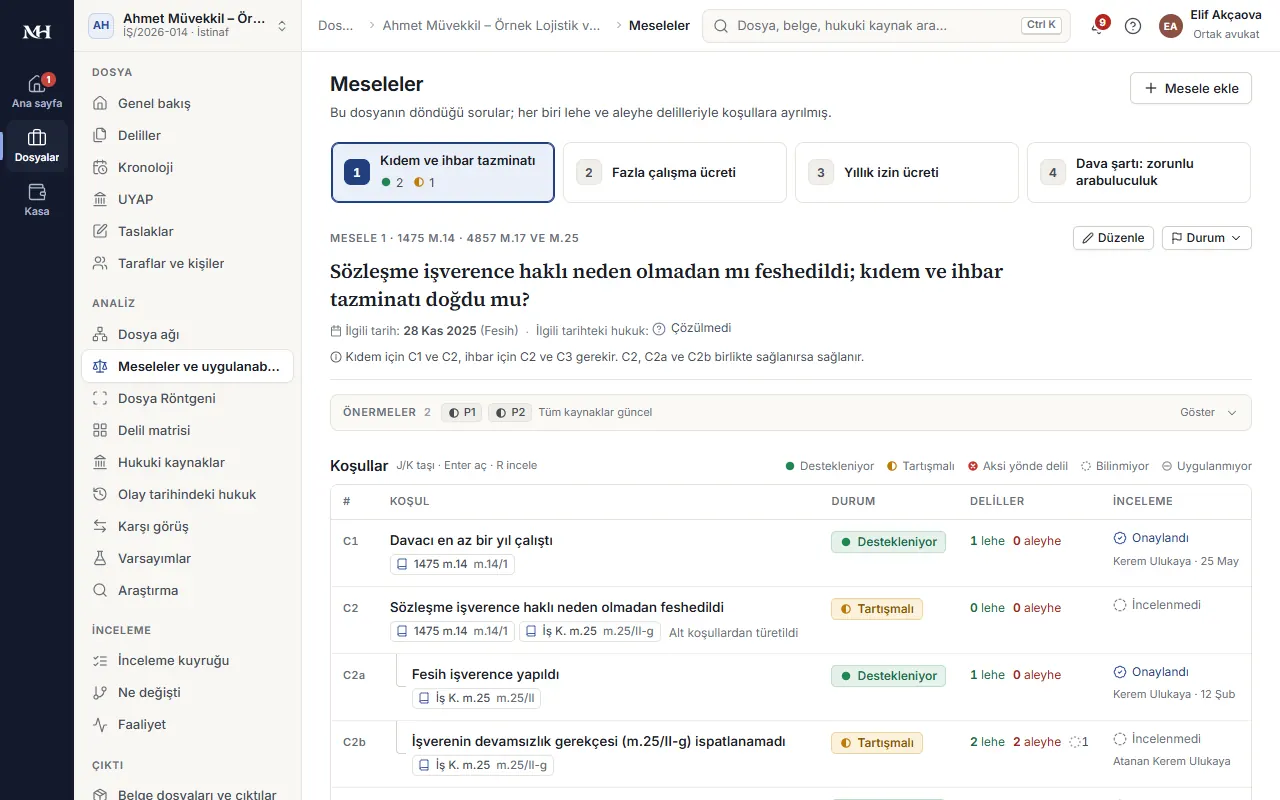Switch to Dava şartı: zorunlu arabuluculuk tab
This screenshot has width=1280, height=800.
click(1139, 172)
